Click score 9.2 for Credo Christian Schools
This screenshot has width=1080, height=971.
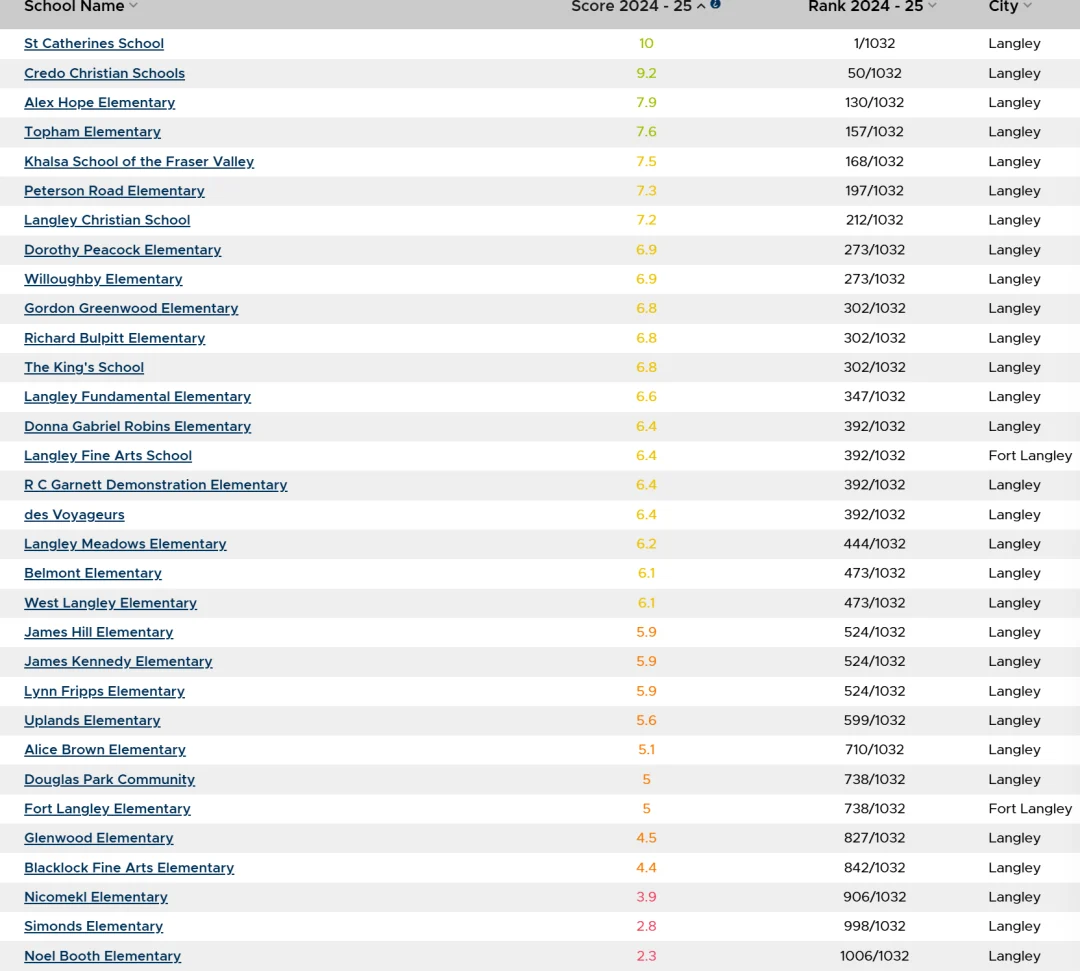click(646, 73)
